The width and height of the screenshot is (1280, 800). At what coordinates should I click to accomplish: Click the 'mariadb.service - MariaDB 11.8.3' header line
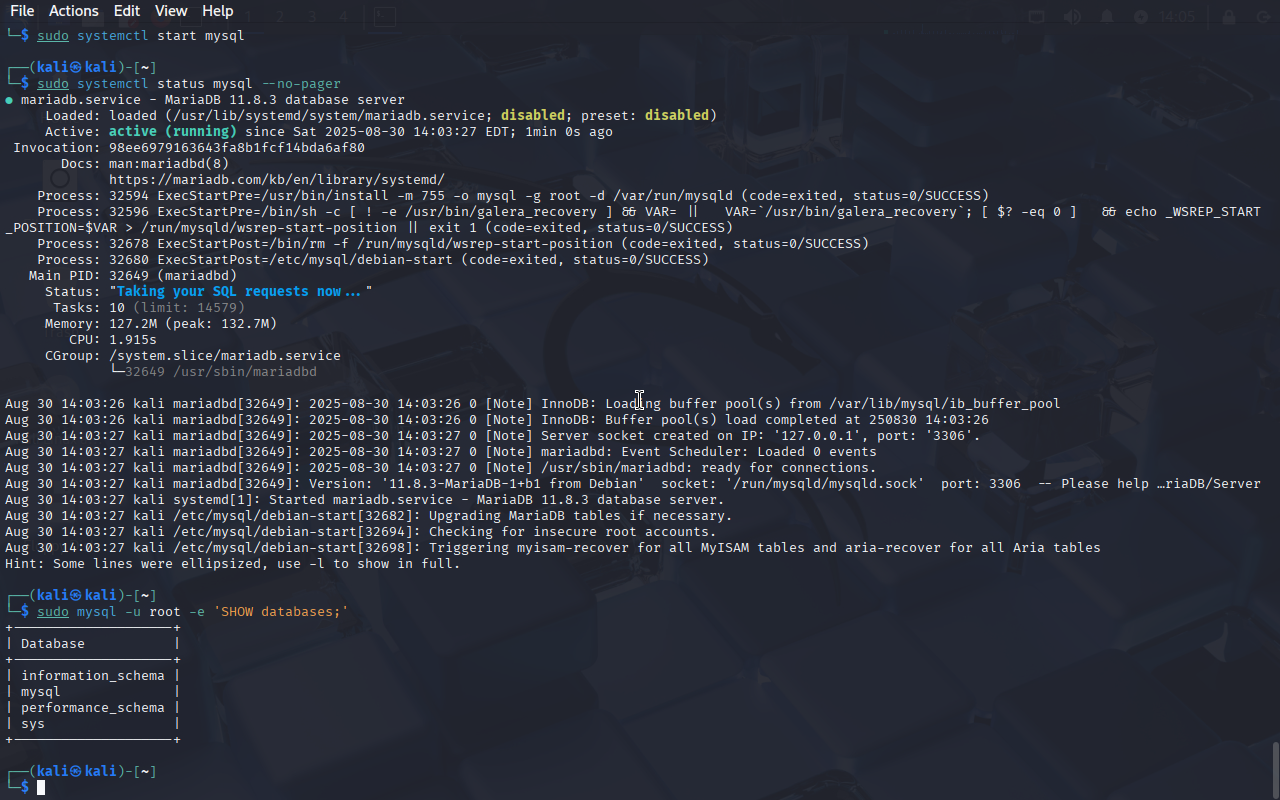[x=205, y=100]
